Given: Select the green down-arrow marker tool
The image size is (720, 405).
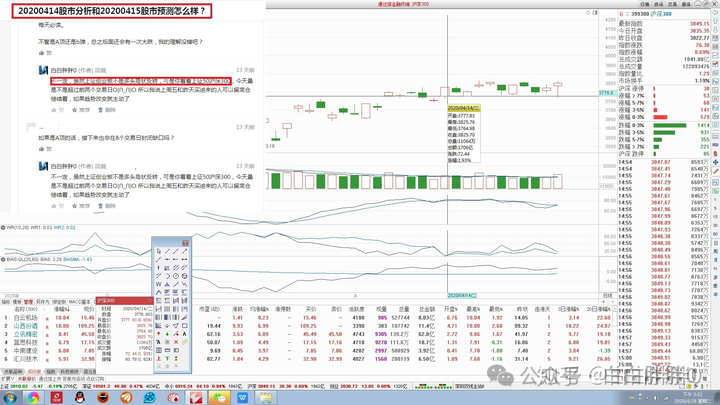Looking at the screenshot, I should coord(167,334).
